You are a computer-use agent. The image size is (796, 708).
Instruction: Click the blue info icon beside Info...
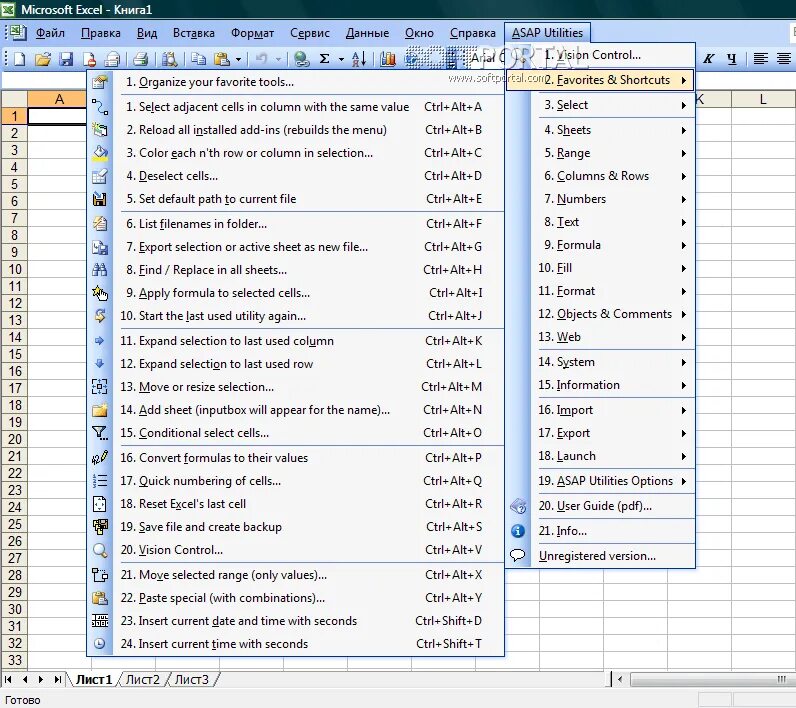click(518, 531)
